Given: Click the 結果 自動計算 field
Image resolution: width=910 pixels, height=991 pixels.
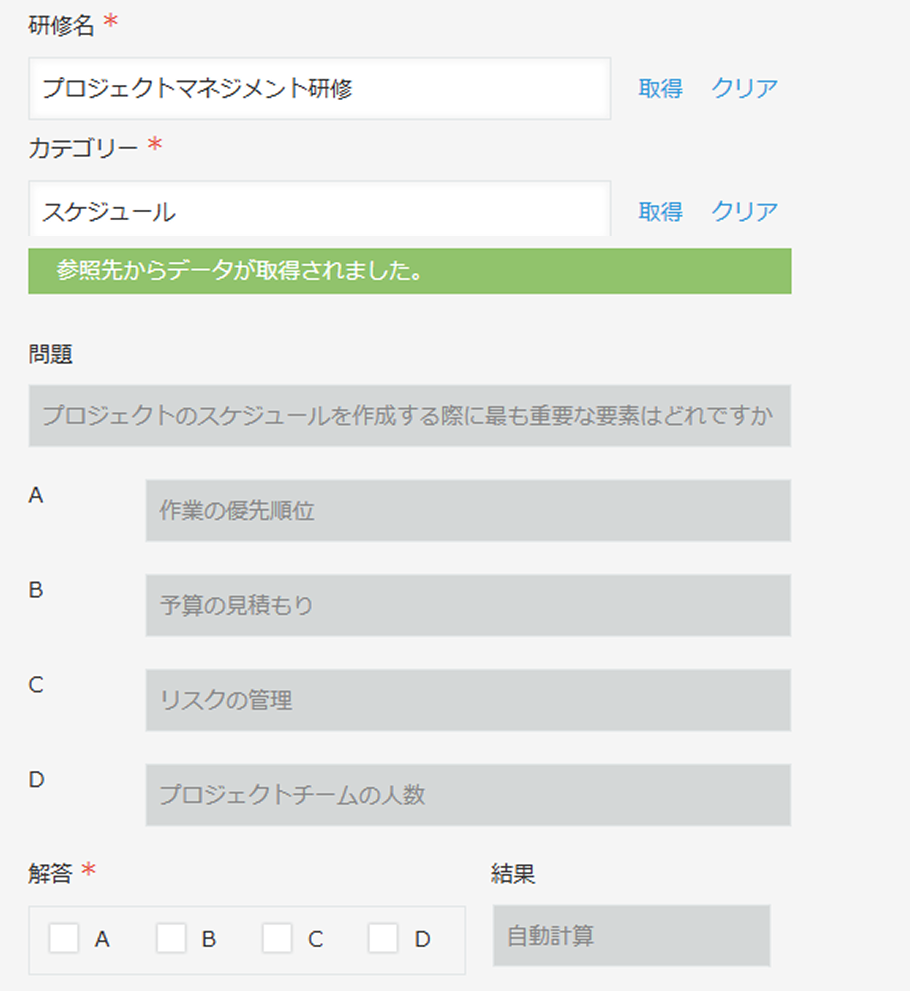Looking at the screenshot, I should [x=631, y=935].
